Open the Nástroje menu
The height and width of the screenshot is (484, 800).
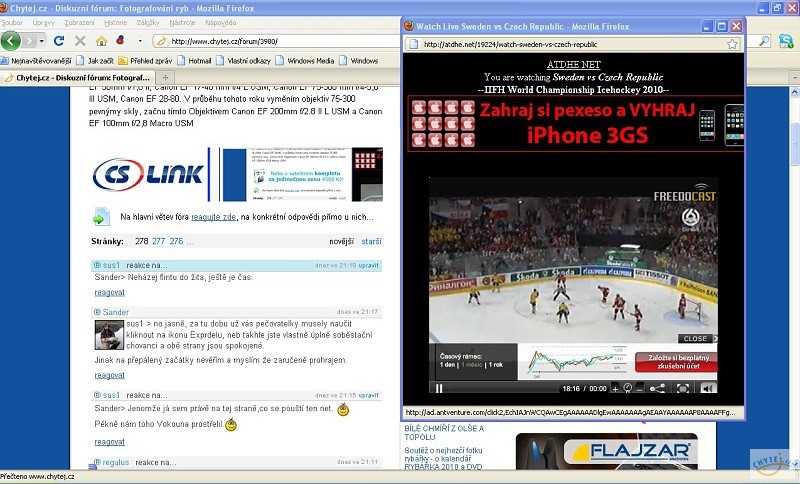point(182,22)
